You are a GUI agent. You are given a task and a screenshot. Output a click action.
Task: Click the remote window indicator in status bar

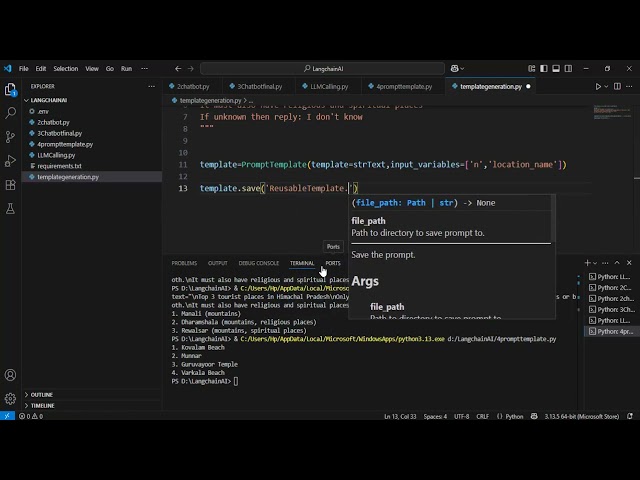pyautogui.click(x=7, y=416)
